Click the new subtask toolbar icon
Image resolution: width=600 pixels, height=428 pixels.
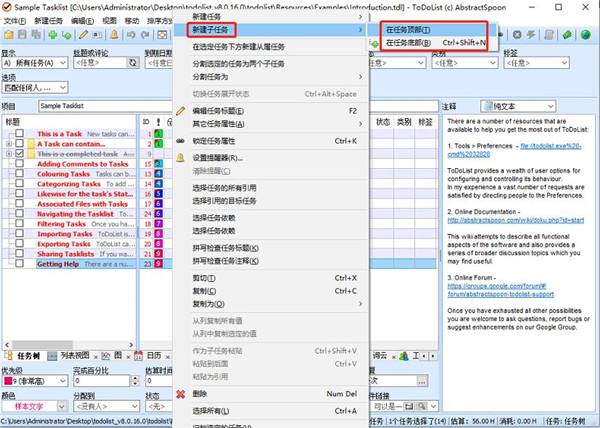click(x=67, y=35)
